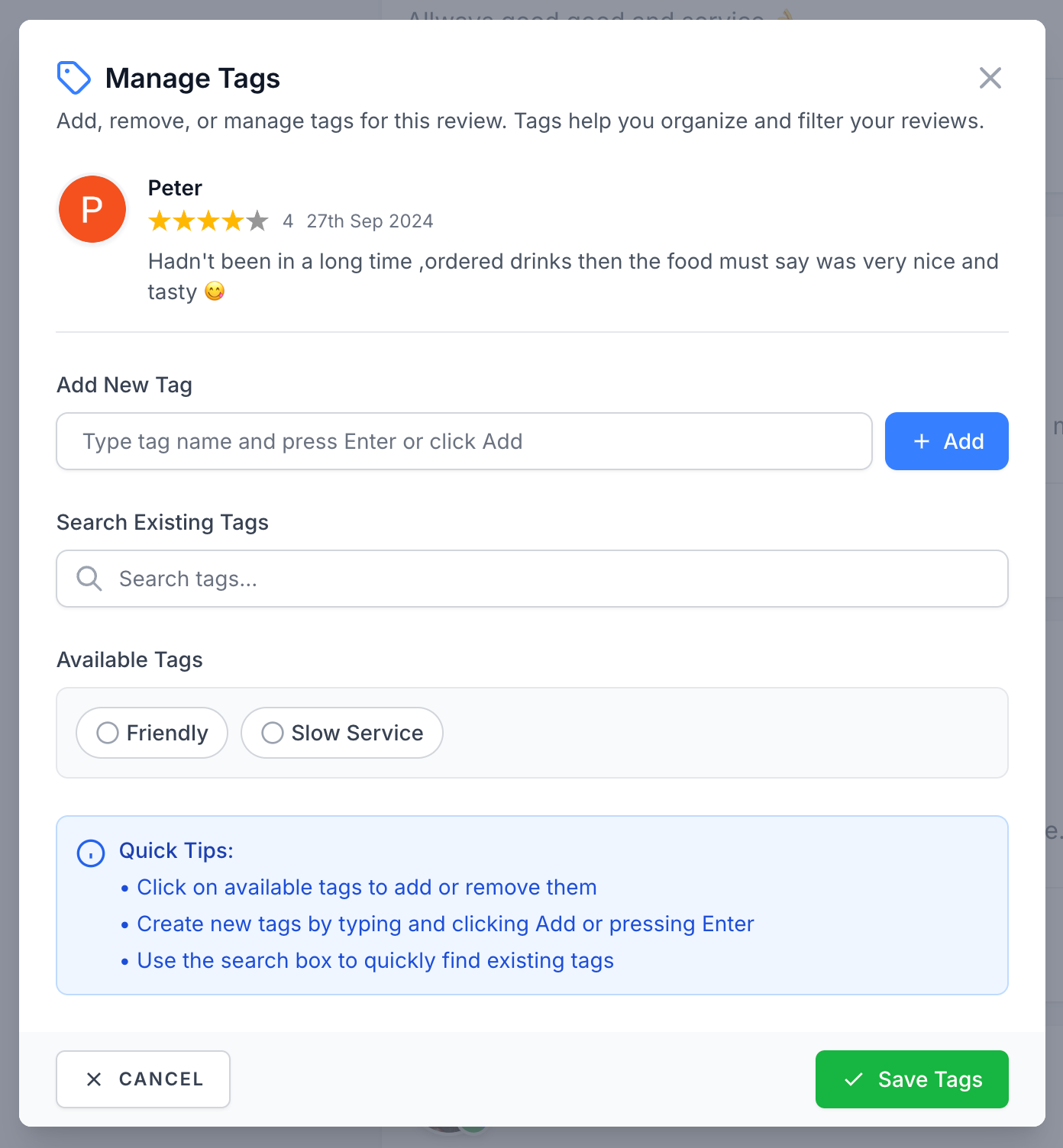
Task: Click the reviewer name Peter
Action: click(175, 188)
